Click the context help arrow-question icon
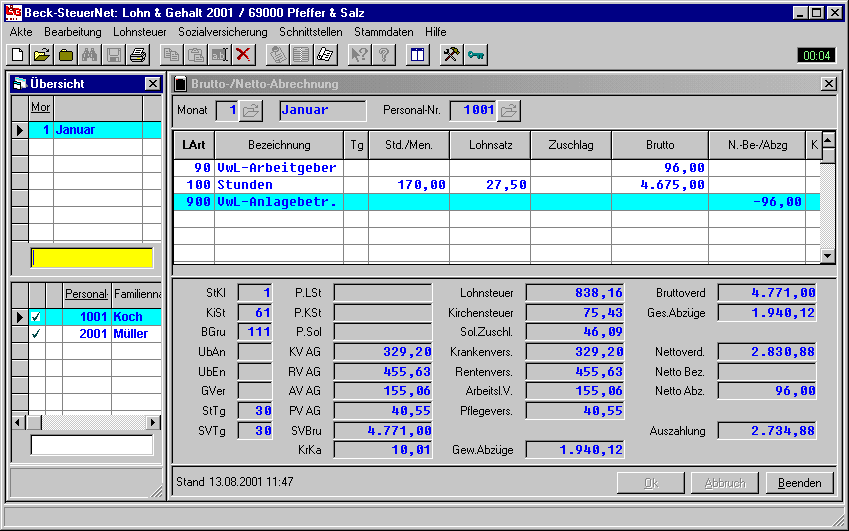This screenshot has height=531, width=849. (x=359, y=55)
